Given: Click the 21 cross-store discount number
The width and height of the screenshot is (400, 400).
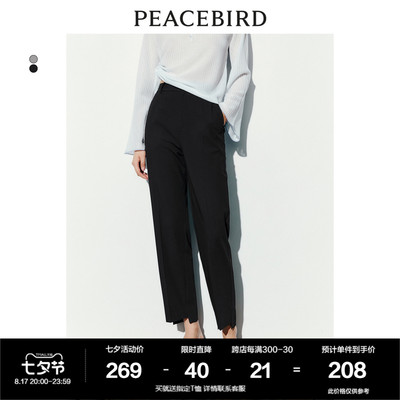Looking at the screenshot, I should pyautogui.click(x=260, y=371).
